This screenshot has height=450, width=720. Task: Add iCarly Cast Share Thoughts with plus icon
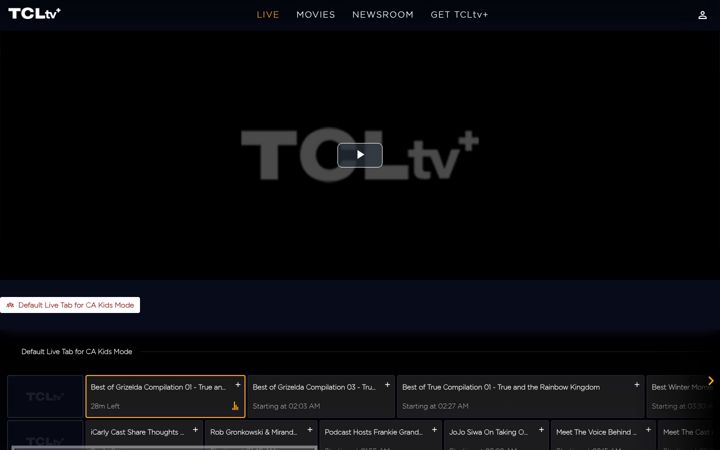pyautogui.click(x=195, y=430)
